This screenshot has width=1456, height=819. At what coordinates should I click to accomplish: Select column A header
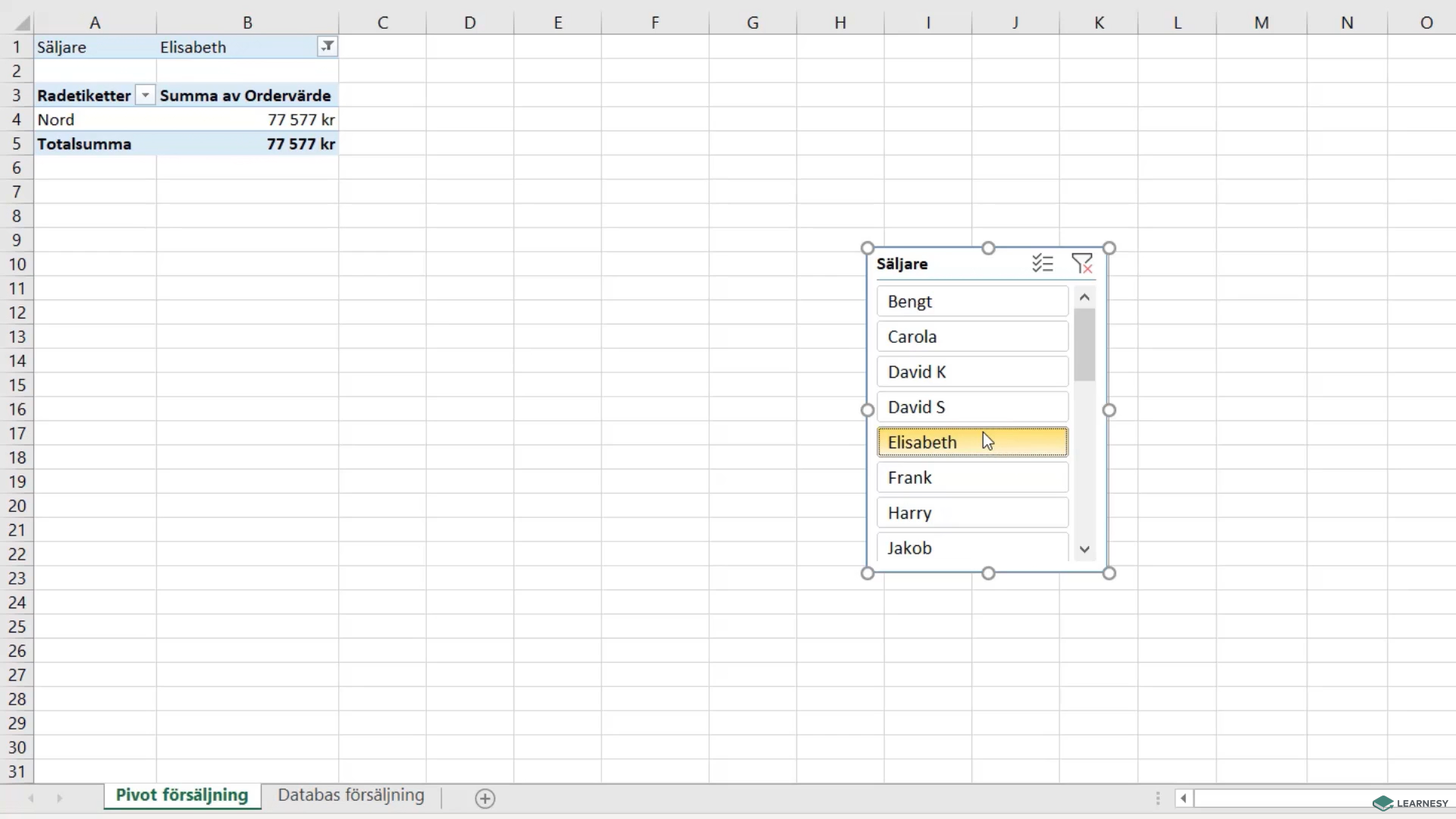pyautogui.click(x=96, y=23)
